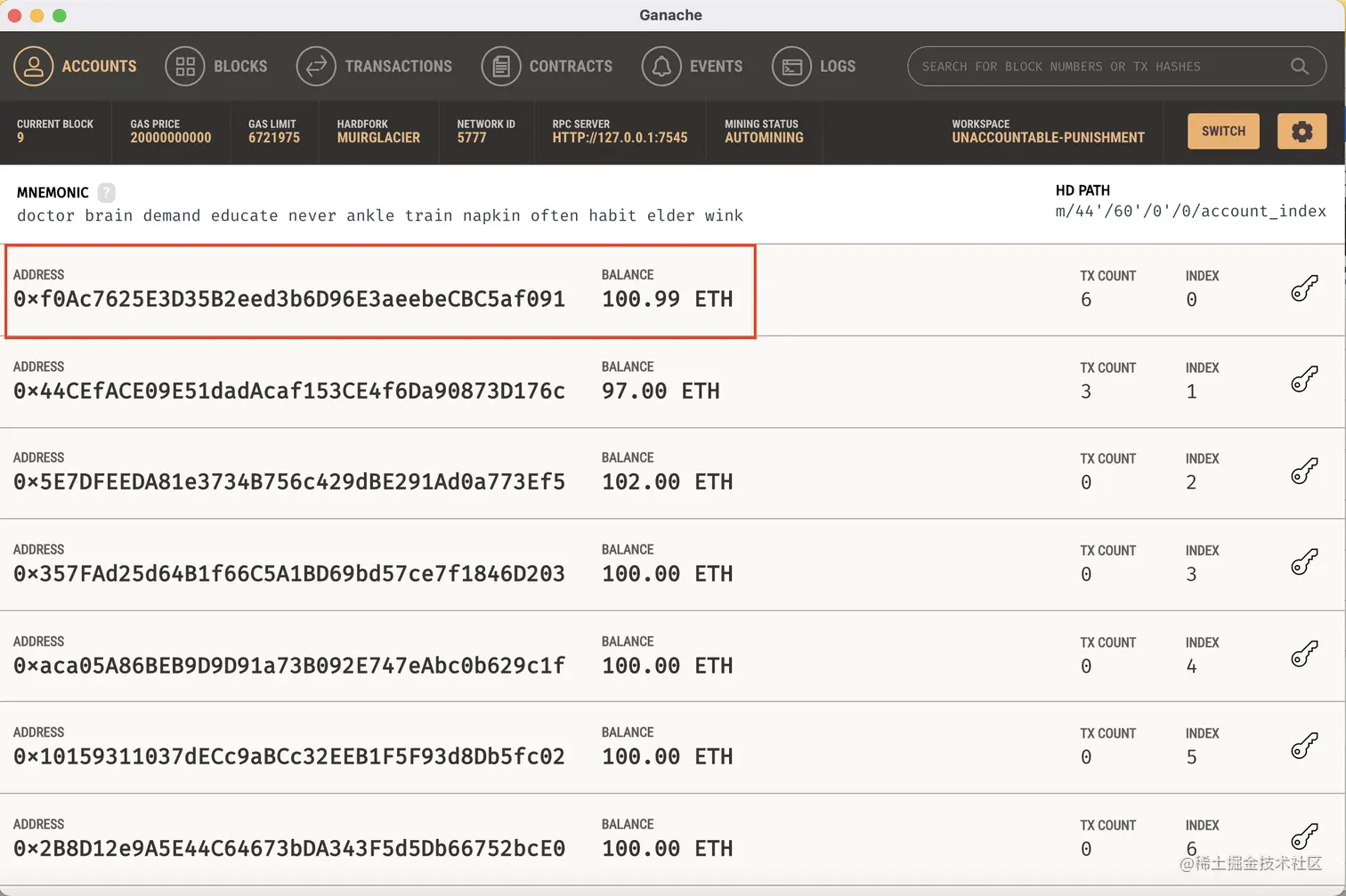The width and height of the screenshot is (1346, 896).
Task: Click the hardfork value MUIRGLACIER
Action: tap(378, 138)
